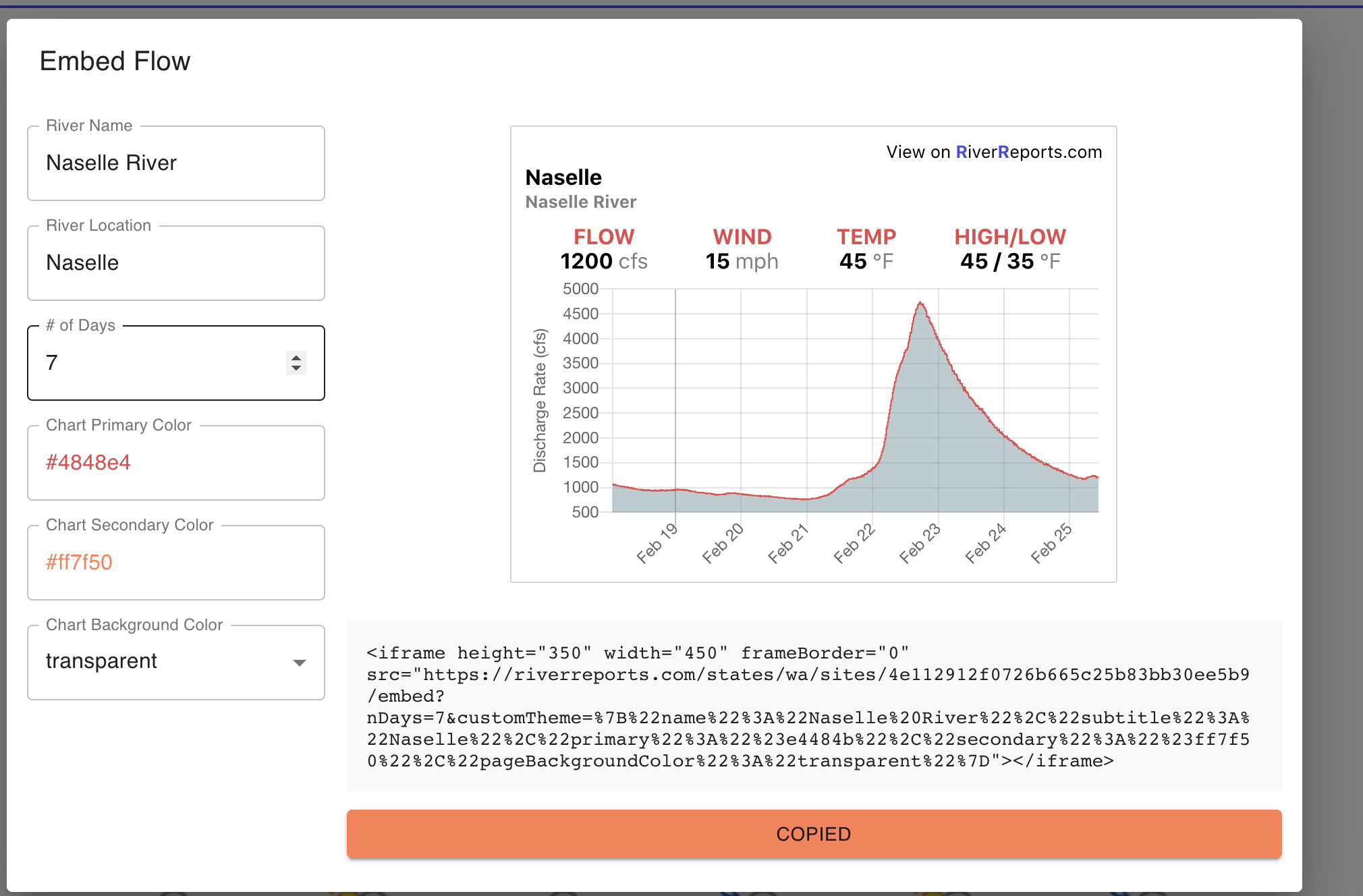Click the TEMP 45 °F stat
Viewport: 1363px width, 896px height.
[x=866, y=250]
